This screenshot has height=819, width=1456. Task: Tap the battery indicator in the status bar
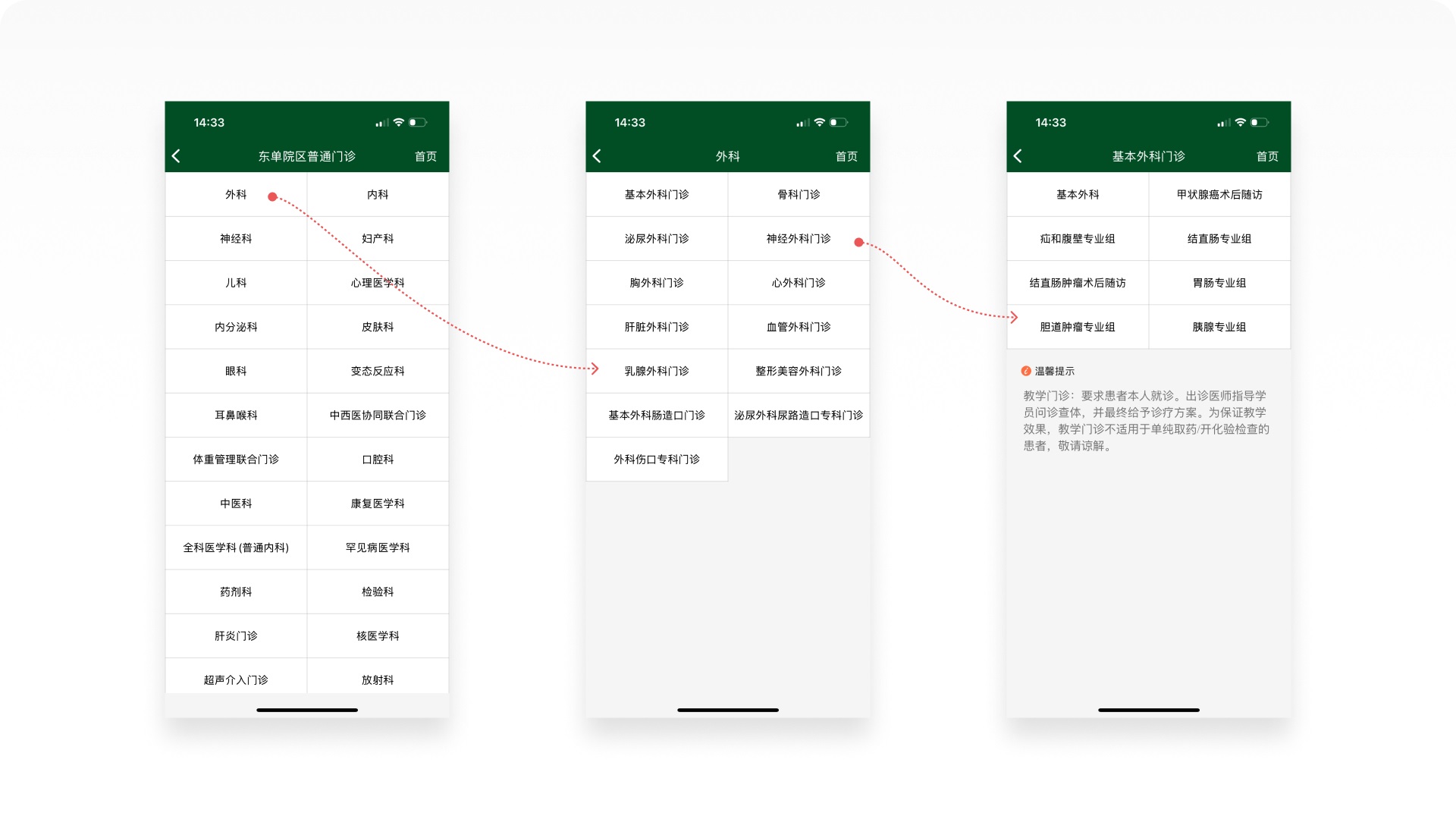coord(418,121)
